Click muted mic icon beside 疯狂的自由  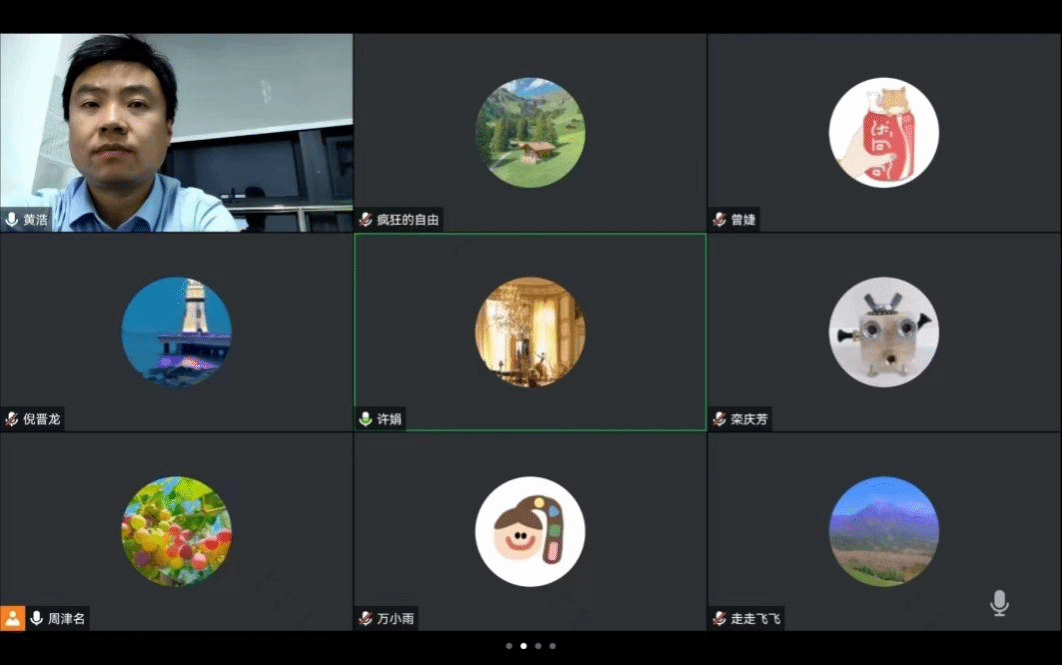[366, 220]
